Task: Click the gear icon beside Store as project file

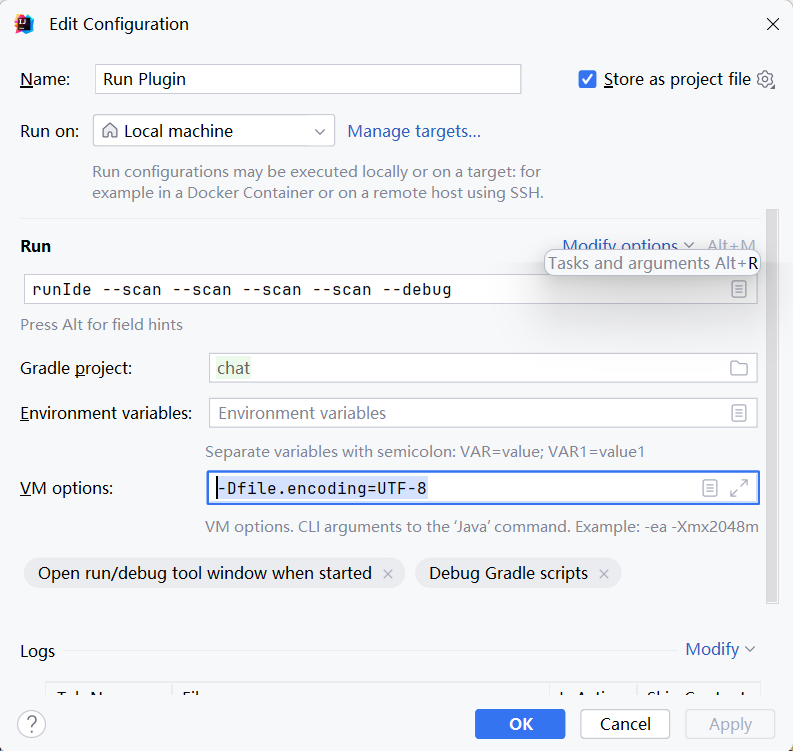Action: (x=766, y=79)
